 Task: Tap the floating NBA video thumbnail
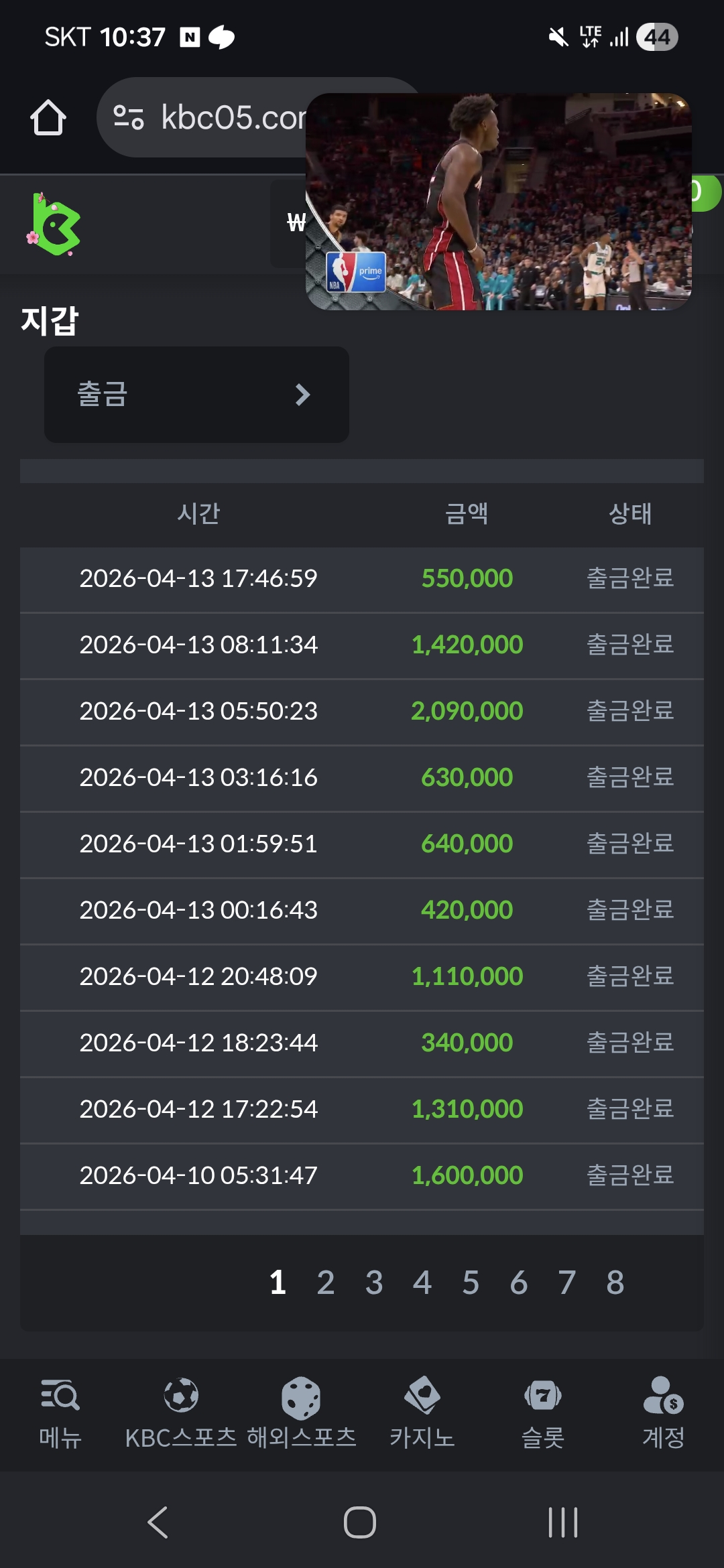click(x=498, y=201)
